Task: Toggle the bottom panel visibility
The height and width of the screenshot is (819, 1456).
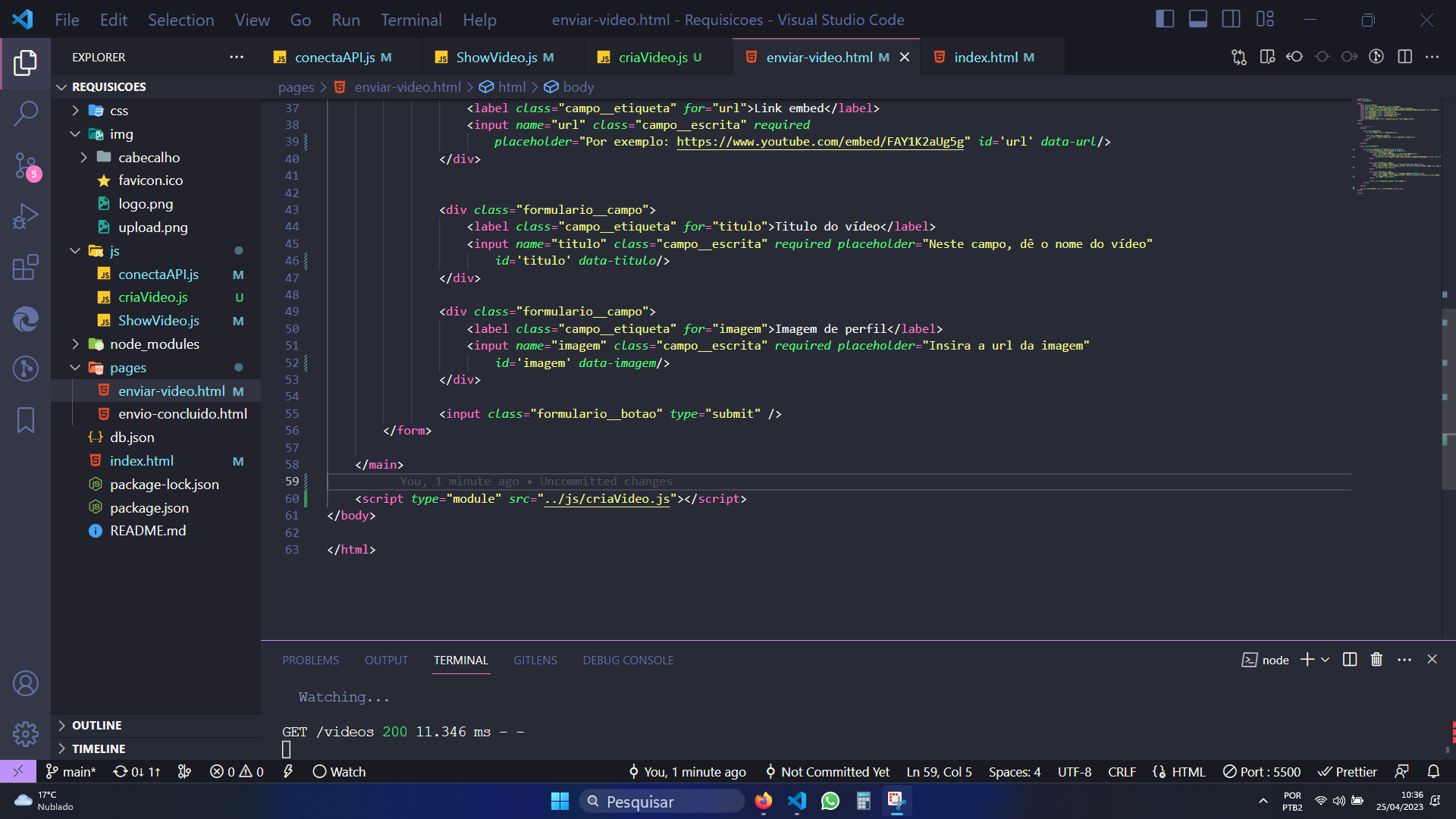Action: coord(1198,19)
